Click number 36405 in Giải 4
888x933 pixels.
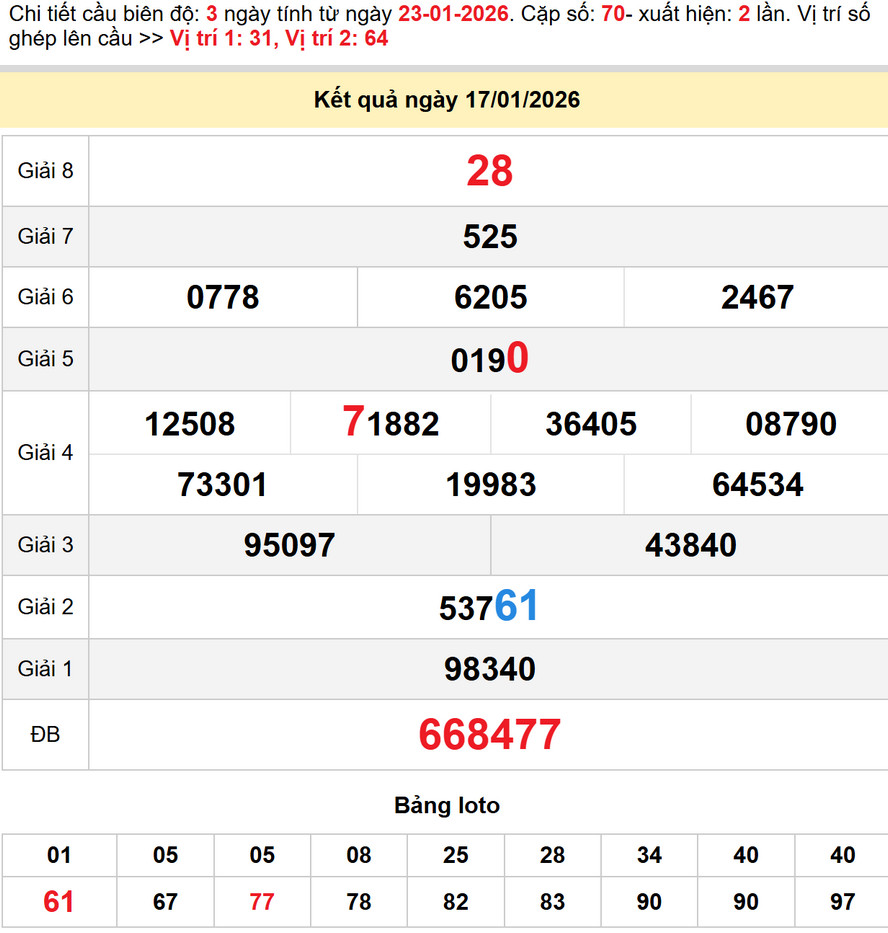589,423
